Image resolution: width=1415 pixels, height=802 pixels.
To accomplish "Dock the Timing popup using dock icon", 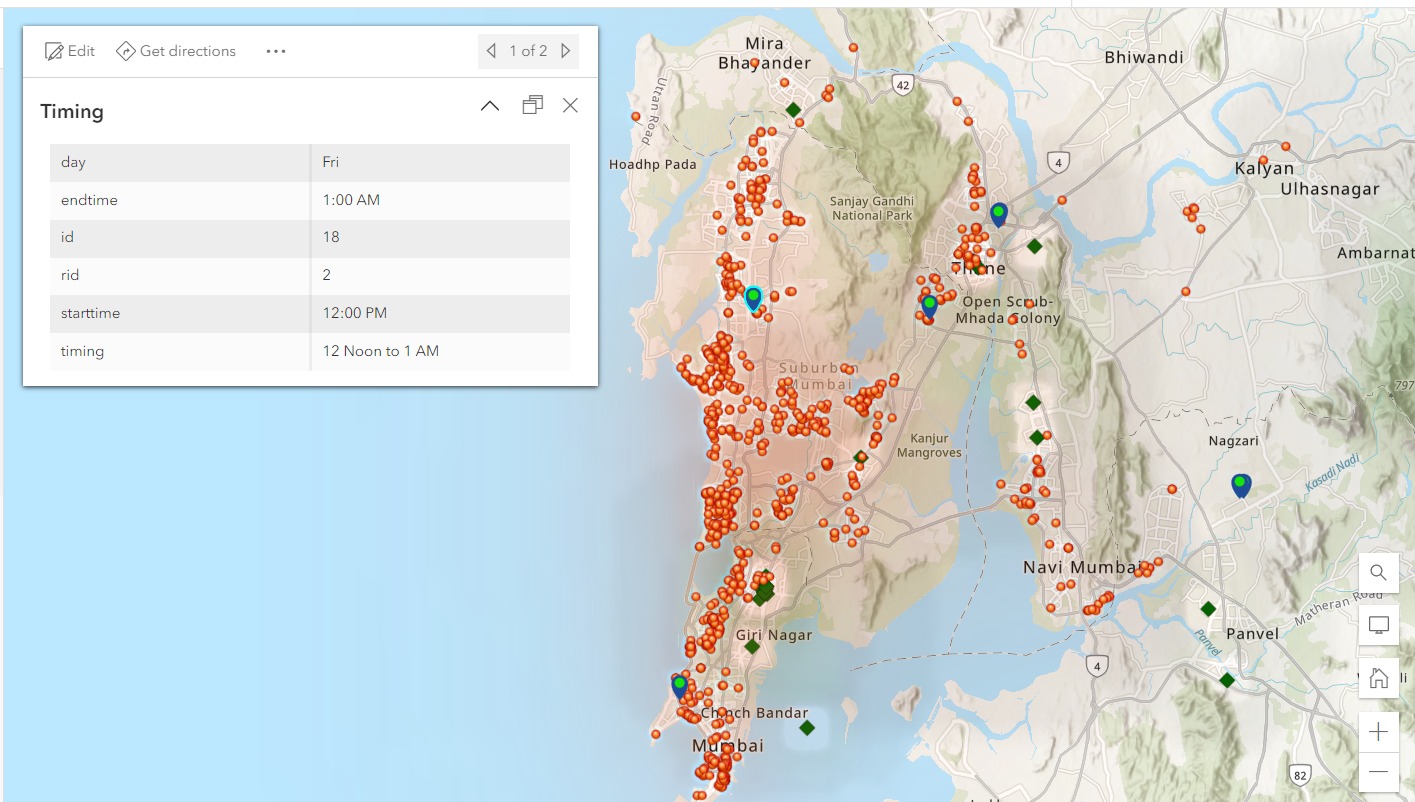I will pyautogui.click(x=532, y=105).
